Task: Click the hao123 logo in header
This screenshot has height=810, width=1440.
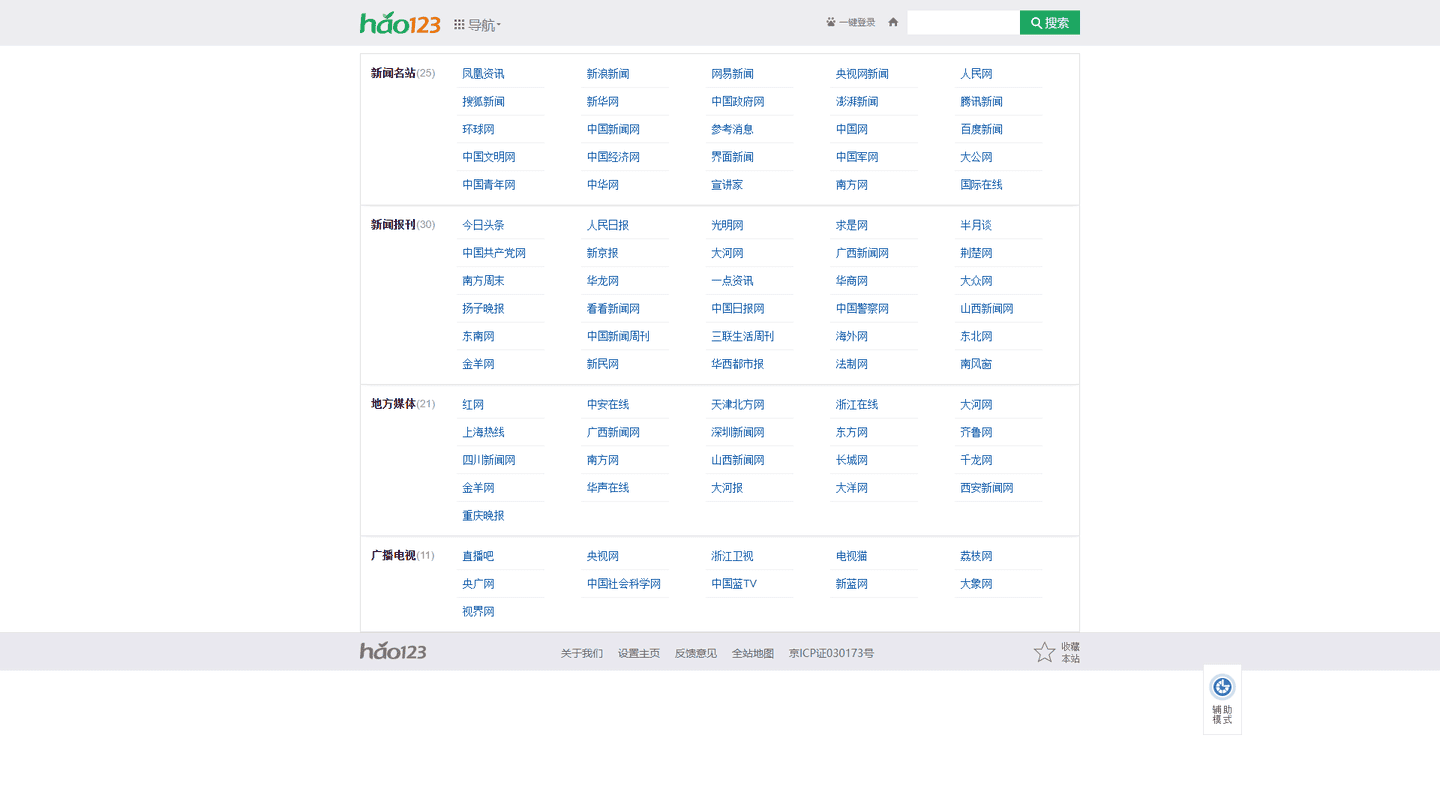Action: click(400, 22)
